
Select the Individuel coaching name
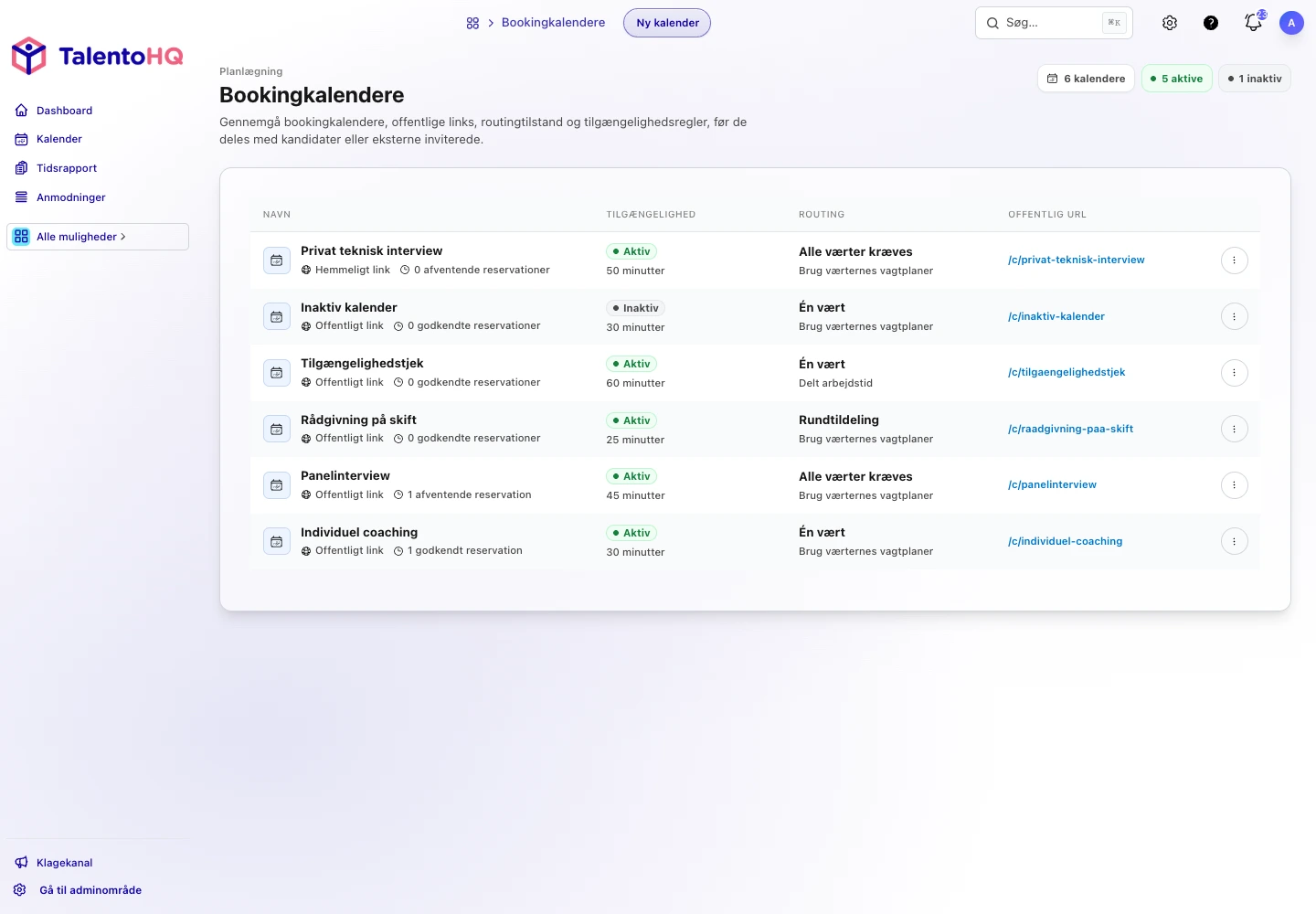click(359, 532)
